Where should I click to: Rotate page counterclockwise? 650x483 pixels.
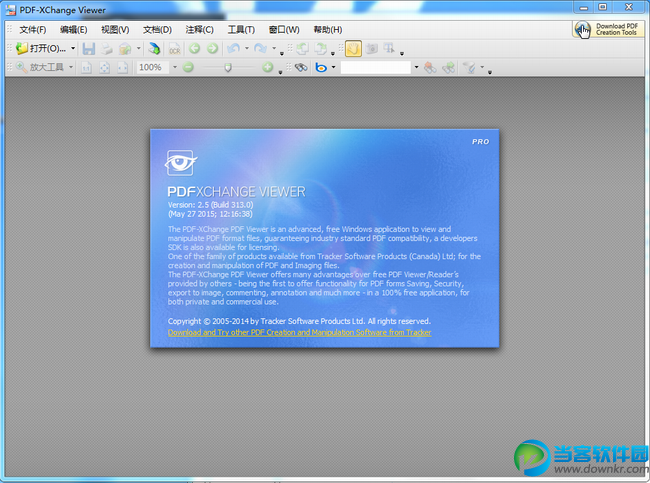(302, 49)
